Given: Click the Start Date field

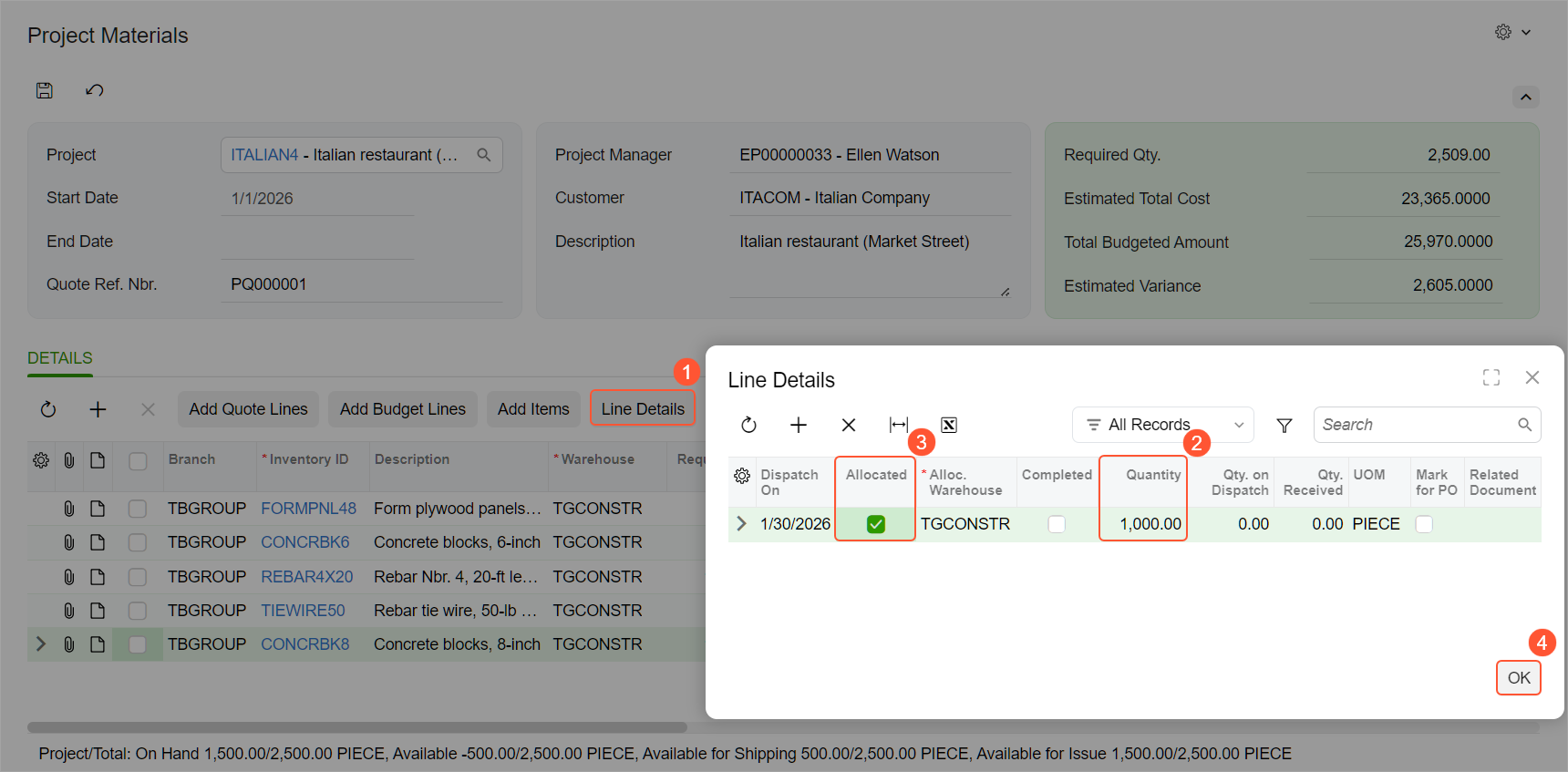Looking at the screenshot, I should pos(317,199).
